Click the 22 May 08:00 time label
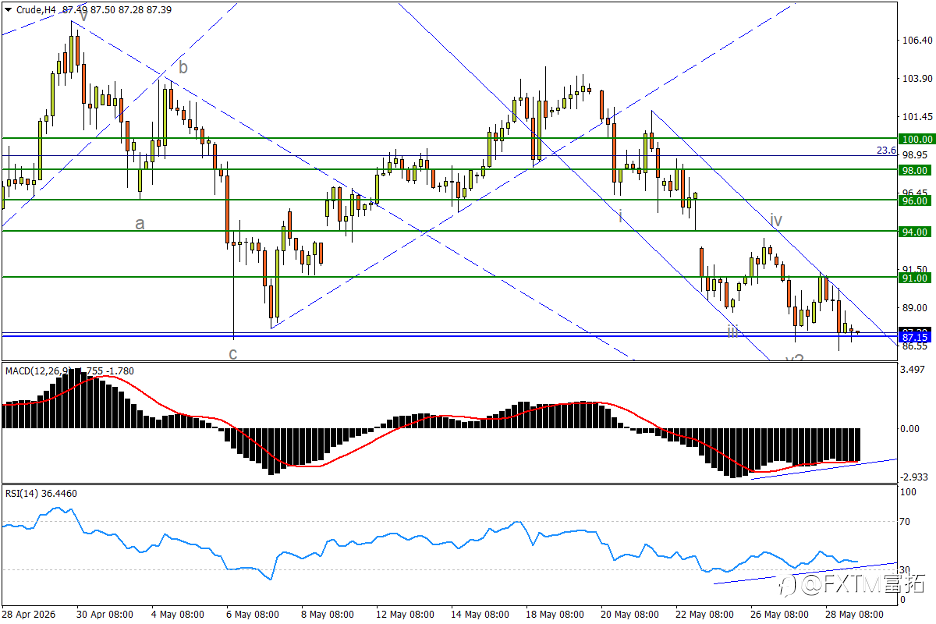Viewport: 936px width, 624px height. (704, 614)
